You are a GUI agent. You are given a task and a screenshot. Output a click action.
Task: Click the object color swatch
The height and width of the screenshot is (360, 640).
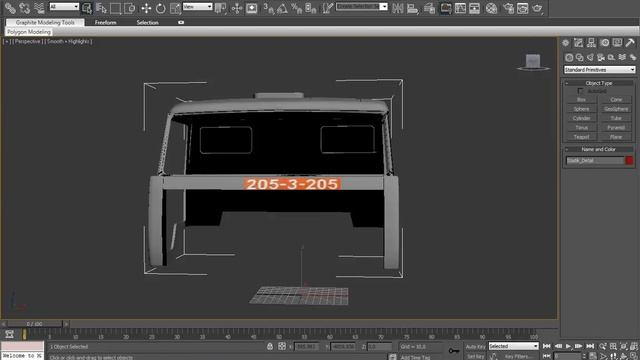pos(629,160)
